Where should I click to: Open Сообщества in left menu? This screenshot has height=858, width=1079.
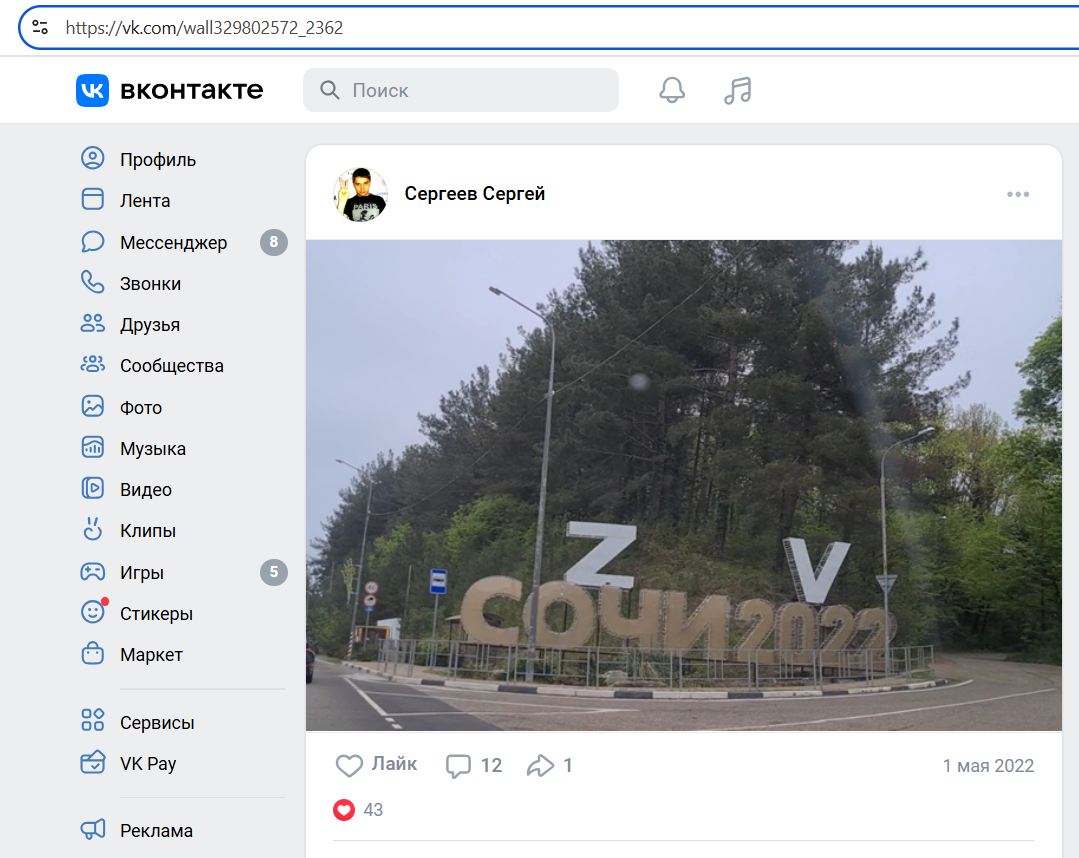(171, 366)
